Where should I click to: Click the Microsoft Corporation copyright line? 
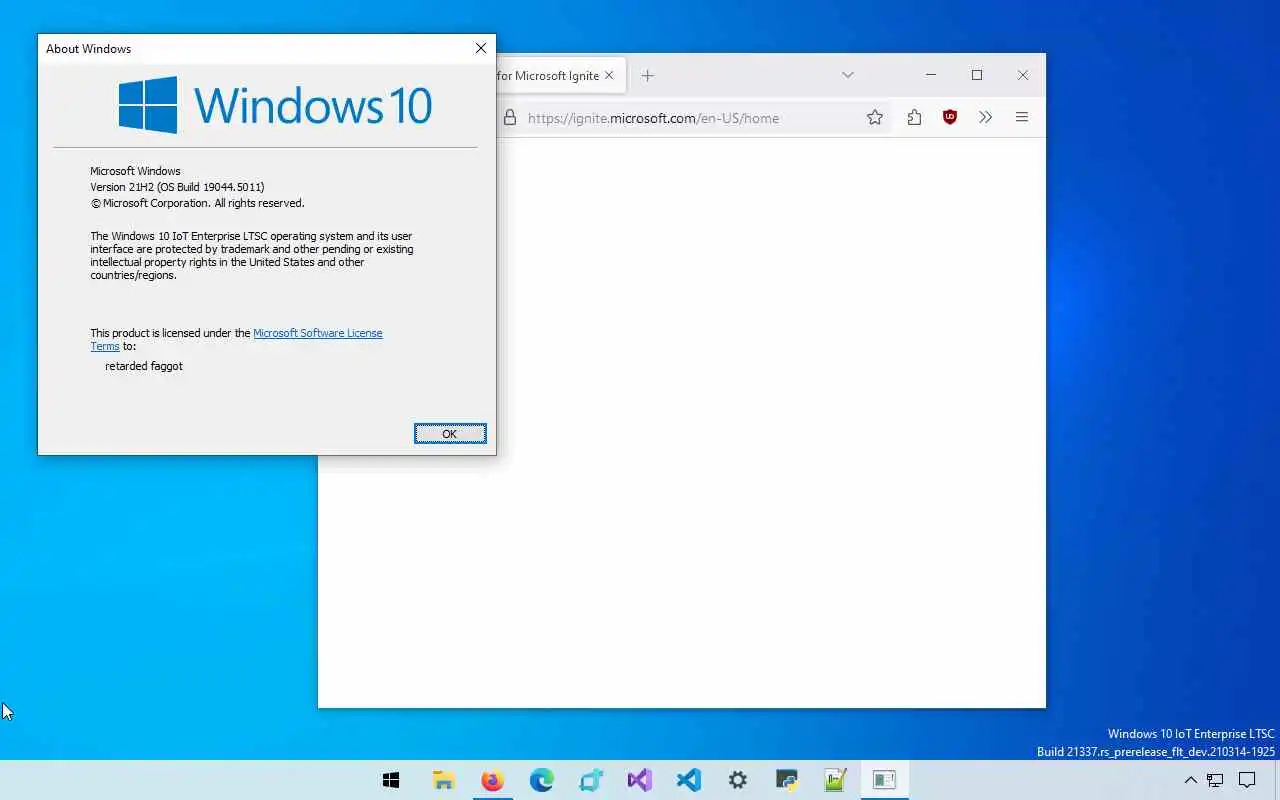coord(197,203)
